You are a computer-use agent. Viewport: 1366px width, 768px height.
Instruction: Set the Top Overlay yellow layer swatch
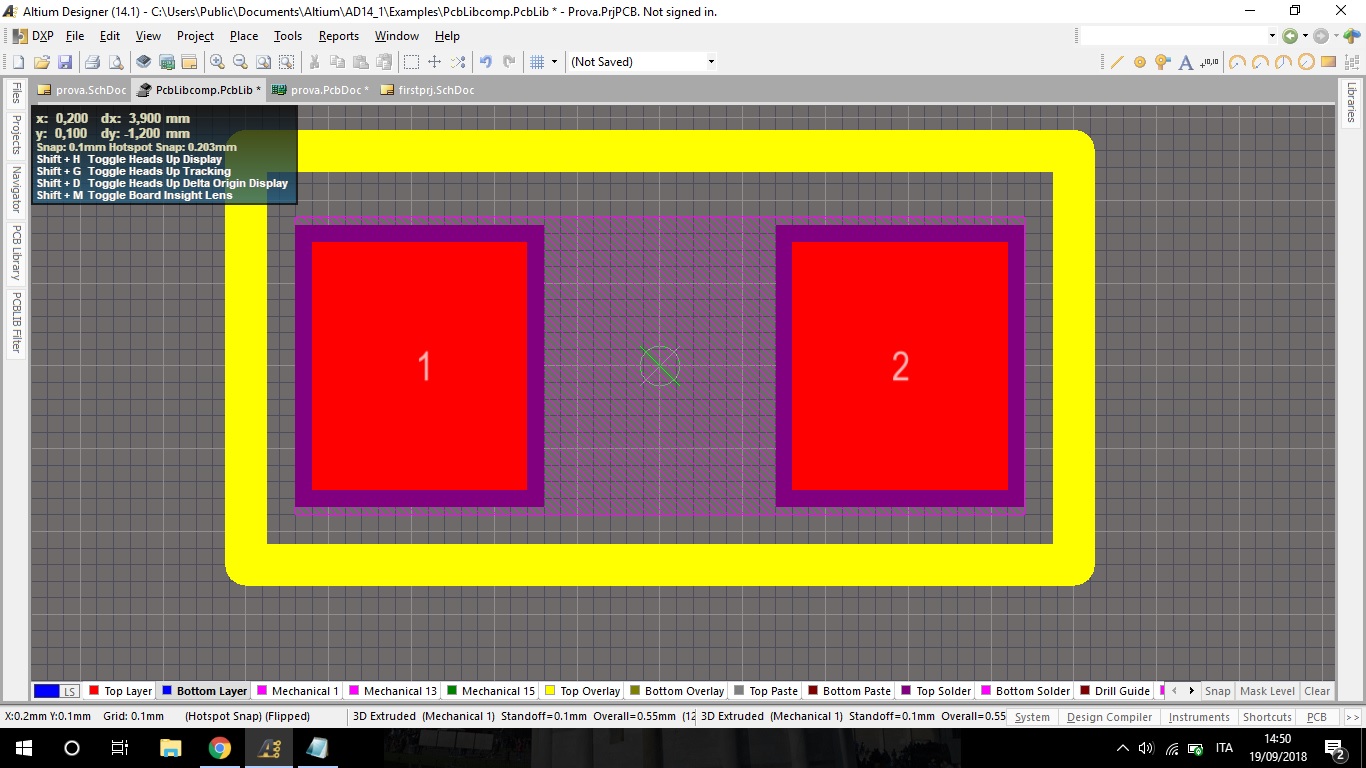coord(548,691)
